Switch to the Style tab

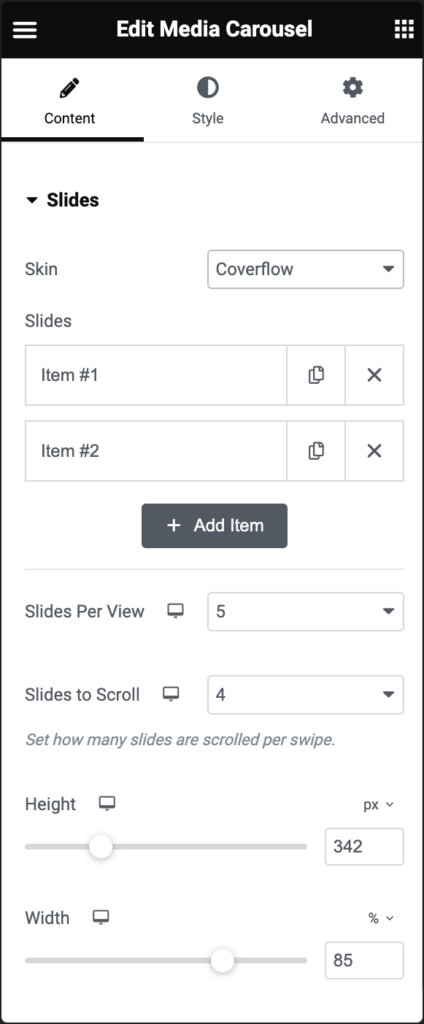[x=208, y=101]
